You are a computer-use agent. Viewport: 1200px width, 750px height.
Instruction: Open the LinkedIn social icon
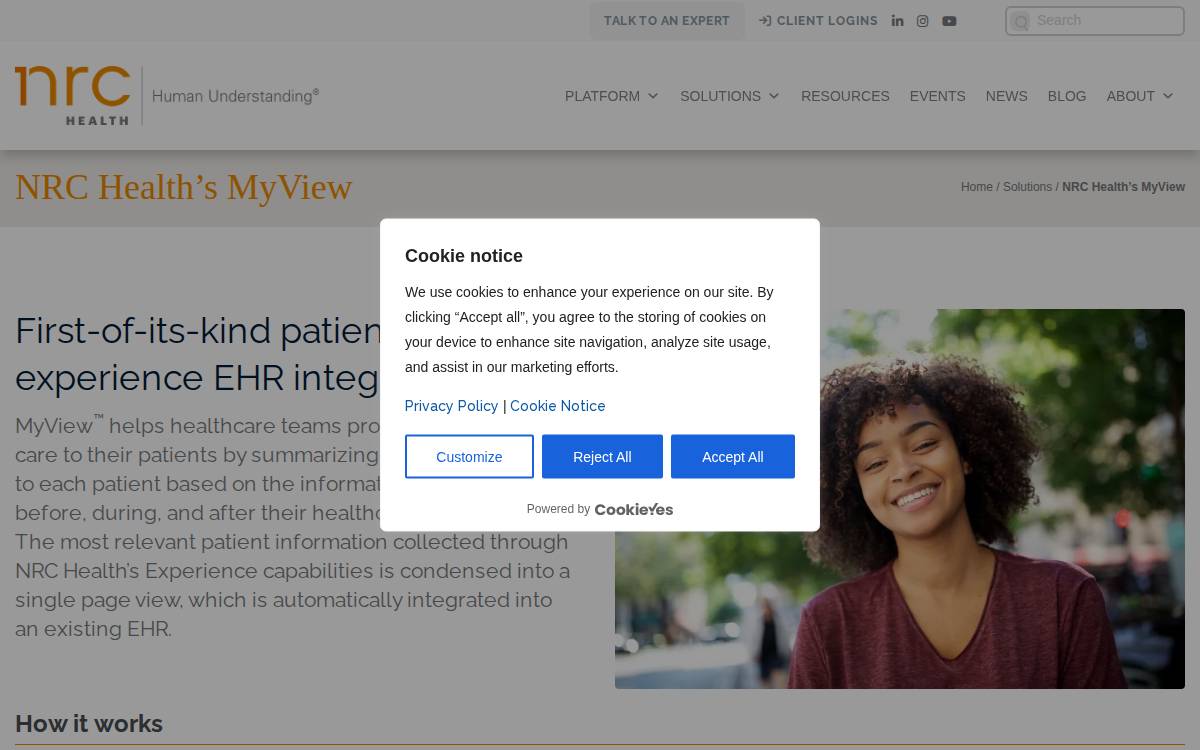897,21
